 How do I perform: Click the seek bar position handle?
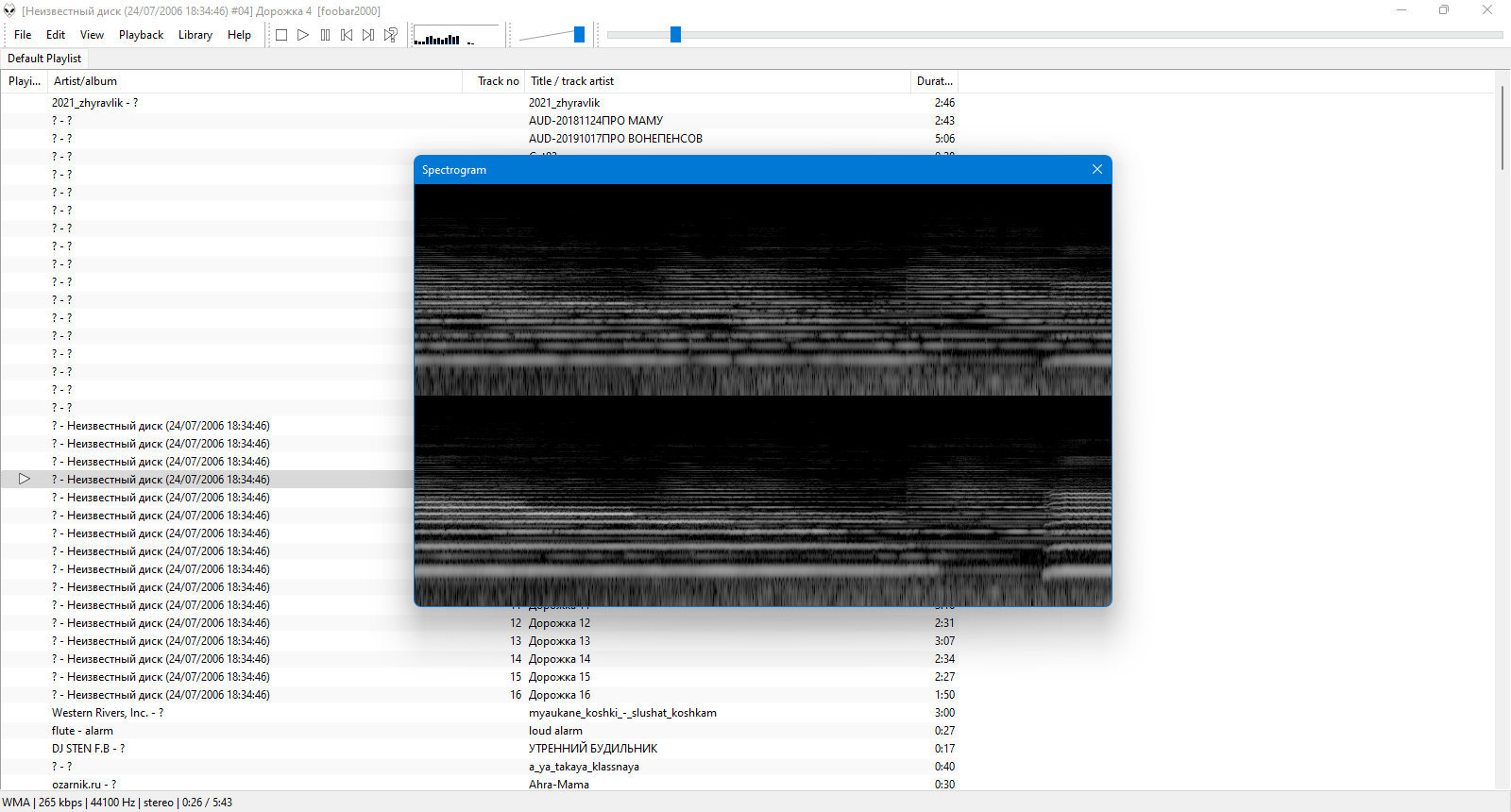[675, 35]
